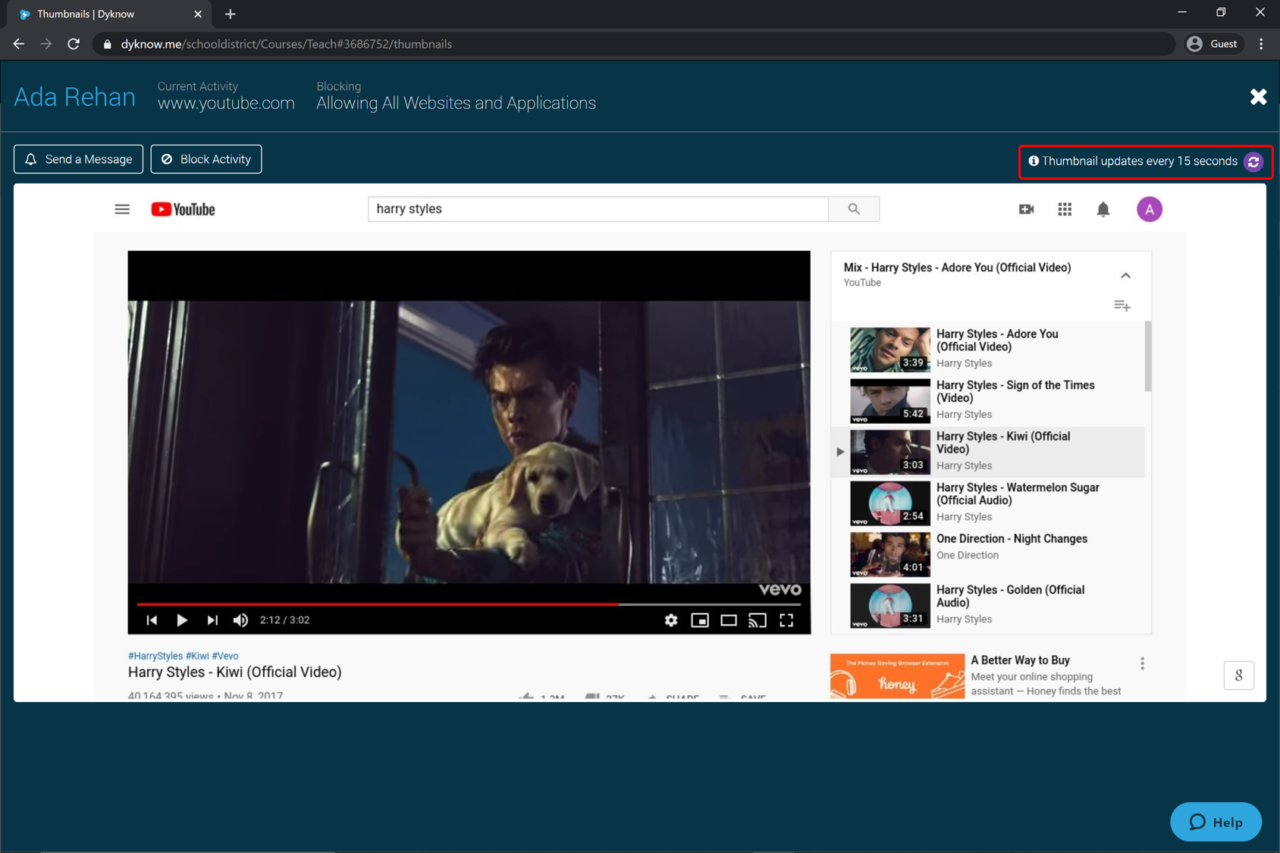Select Sign of the Times playlist video
The width and height of the screenshot is (1280, 853).
coord(1015,391)
